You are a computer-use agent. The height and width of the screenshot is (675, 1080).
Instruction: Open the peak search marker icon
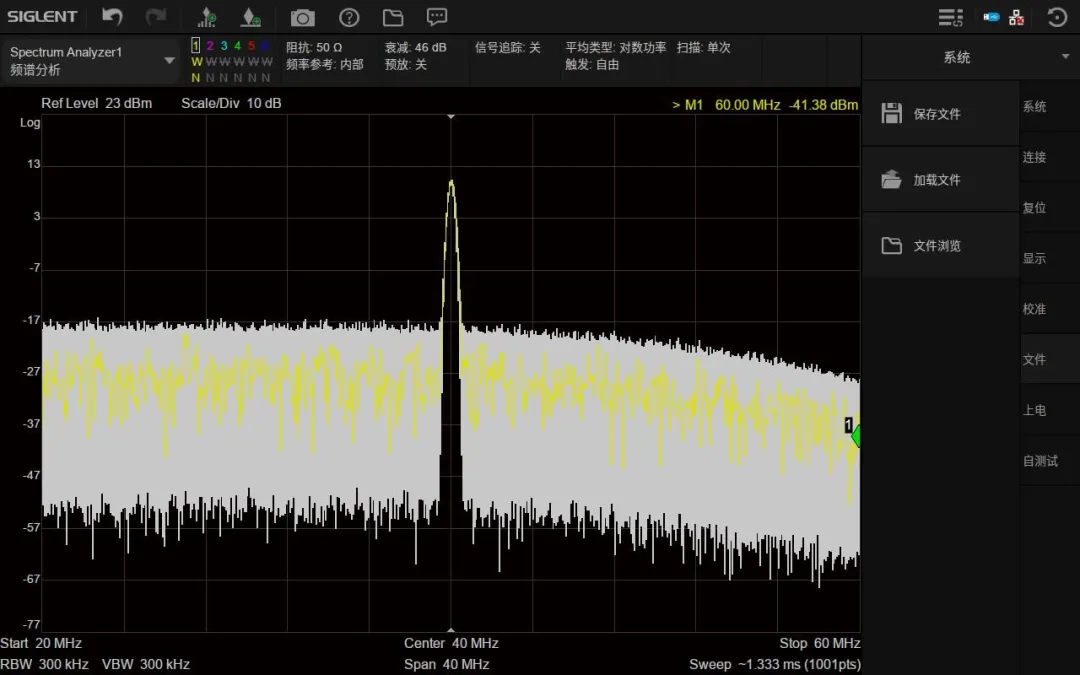coord(207,17)
